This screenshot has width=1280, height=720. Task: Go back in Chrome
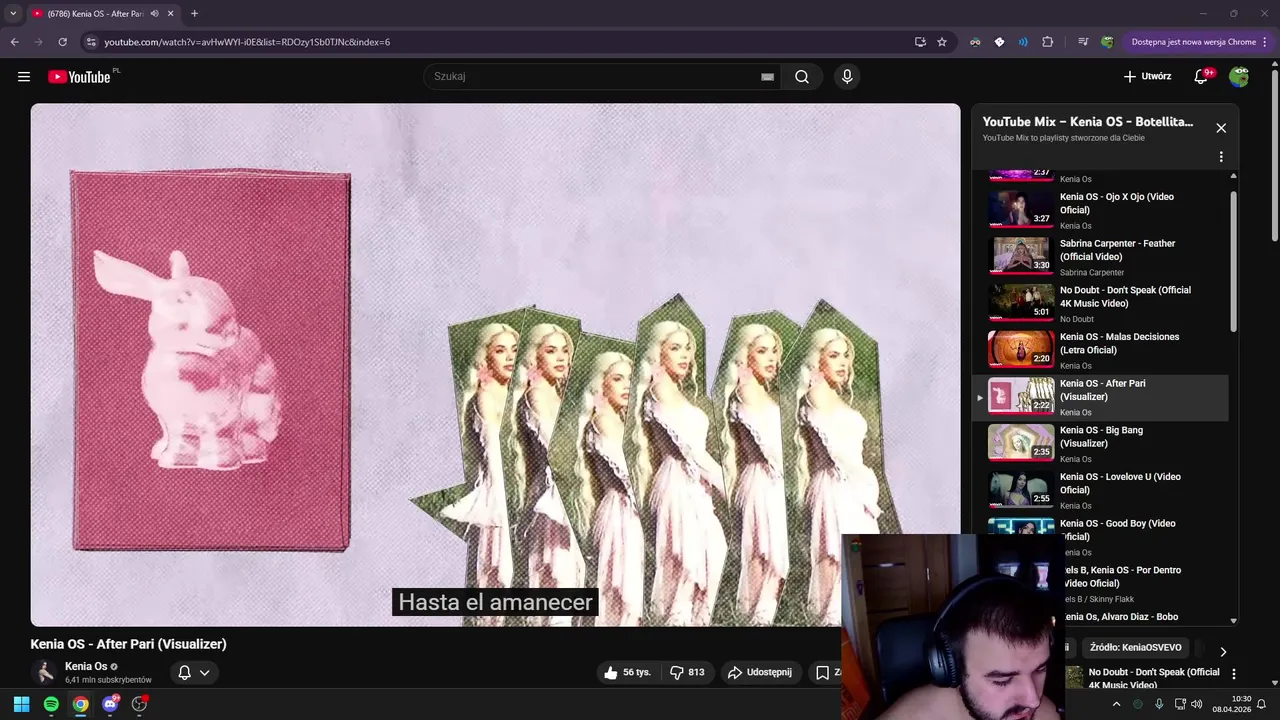pyautogui.click(x=14, y=42)
